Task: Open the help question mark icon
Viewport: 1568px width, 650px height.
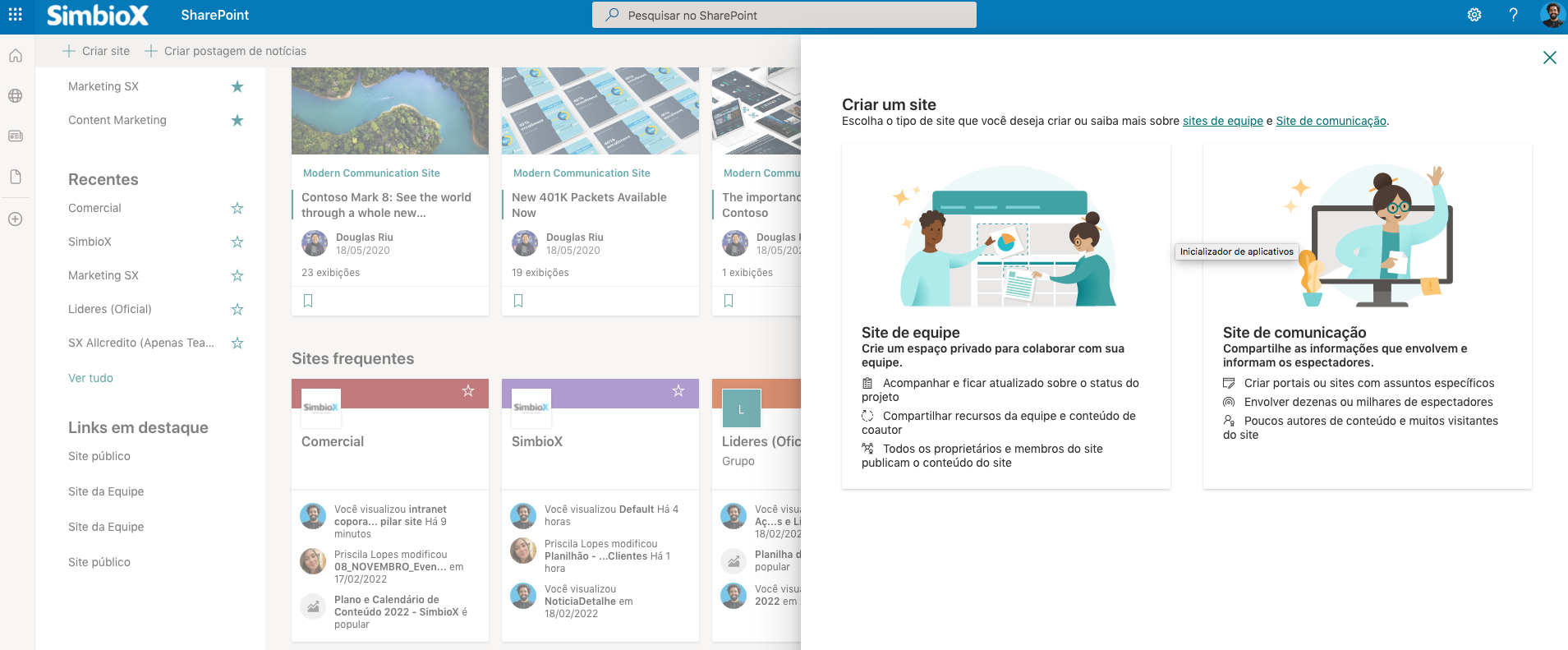Action: (x=1513, y=15)
